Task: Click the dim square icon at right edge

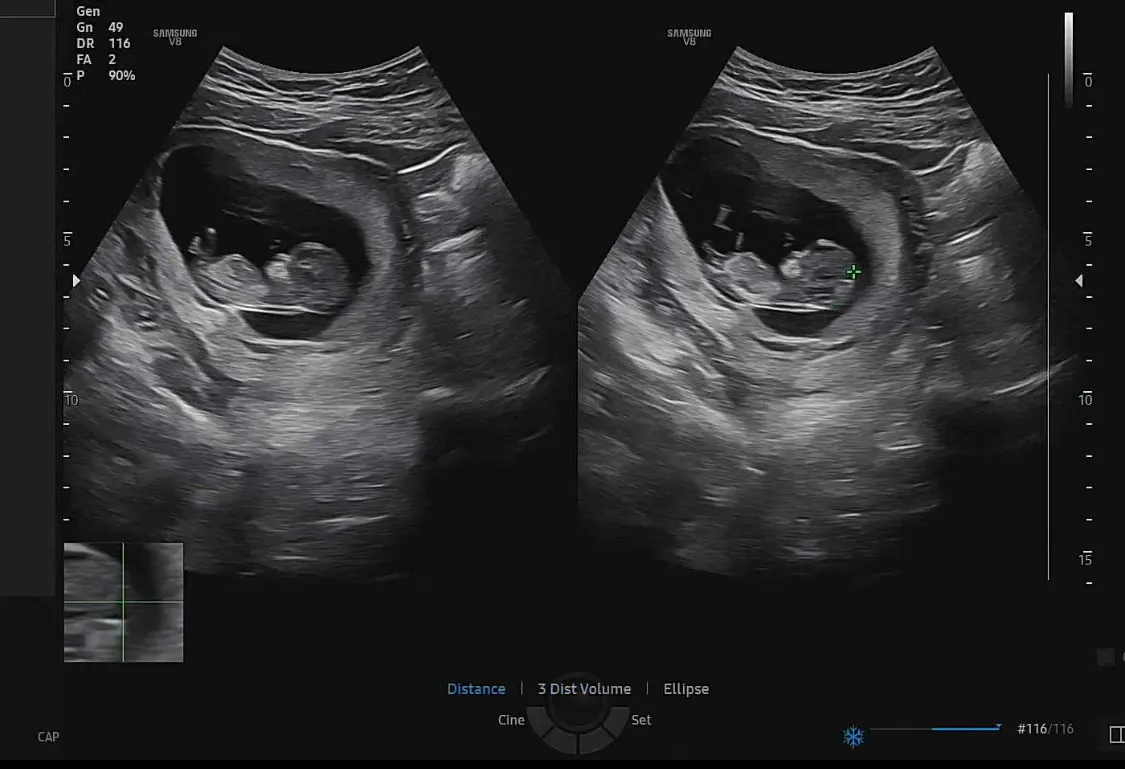Action: pyautogui.click(x=1106, y=656)
